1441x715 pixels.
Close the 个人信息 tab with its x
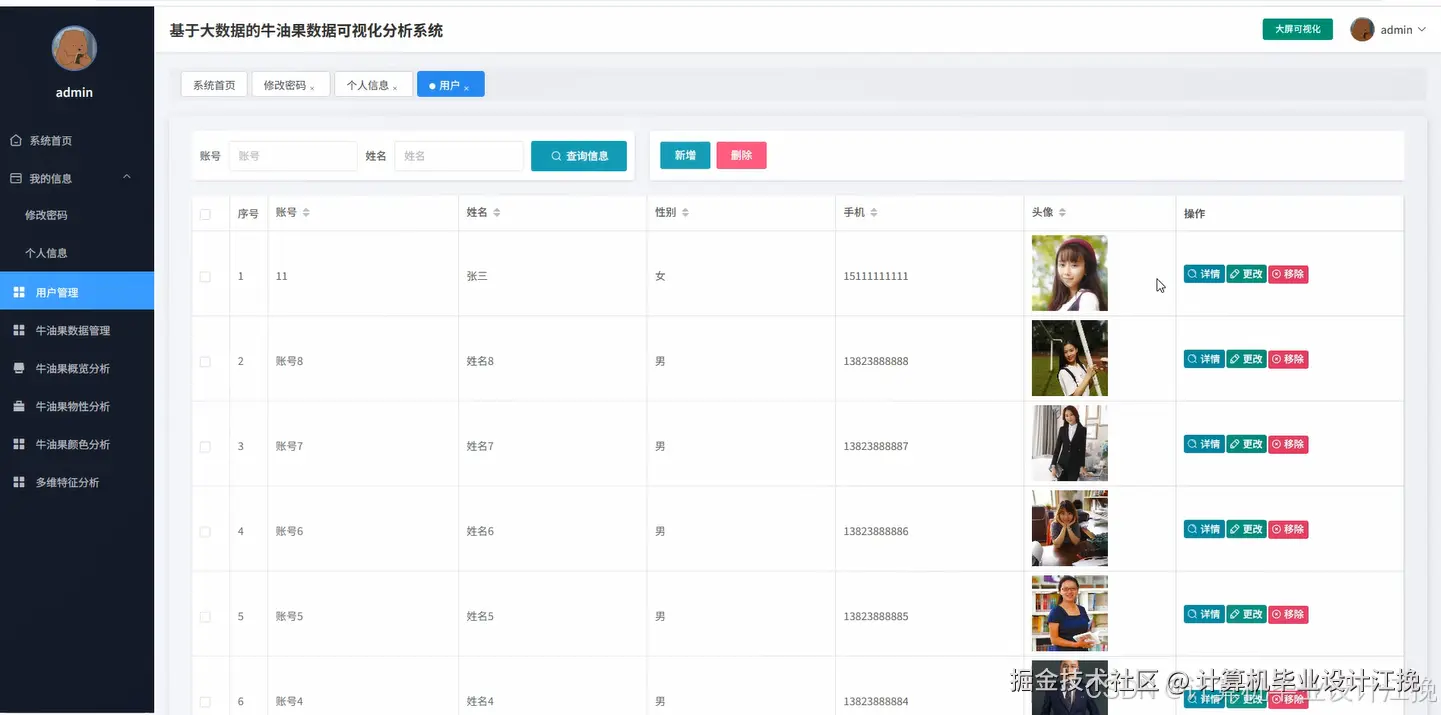(395, 88)
